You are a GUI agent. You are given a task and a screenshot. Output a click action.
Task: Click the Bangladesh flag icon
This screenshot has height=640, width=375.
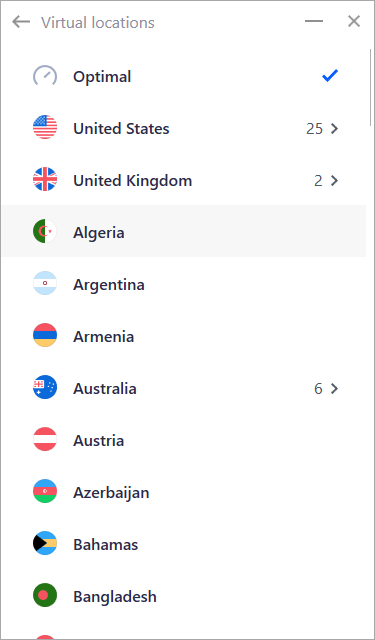pos(45,596)
